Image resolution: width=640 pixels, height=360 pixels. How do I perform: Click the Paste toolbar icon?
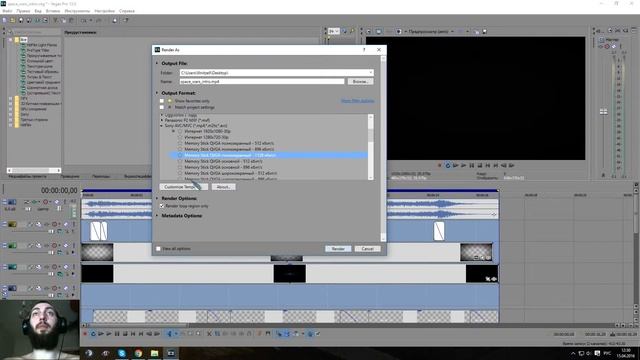coord(71,20)
